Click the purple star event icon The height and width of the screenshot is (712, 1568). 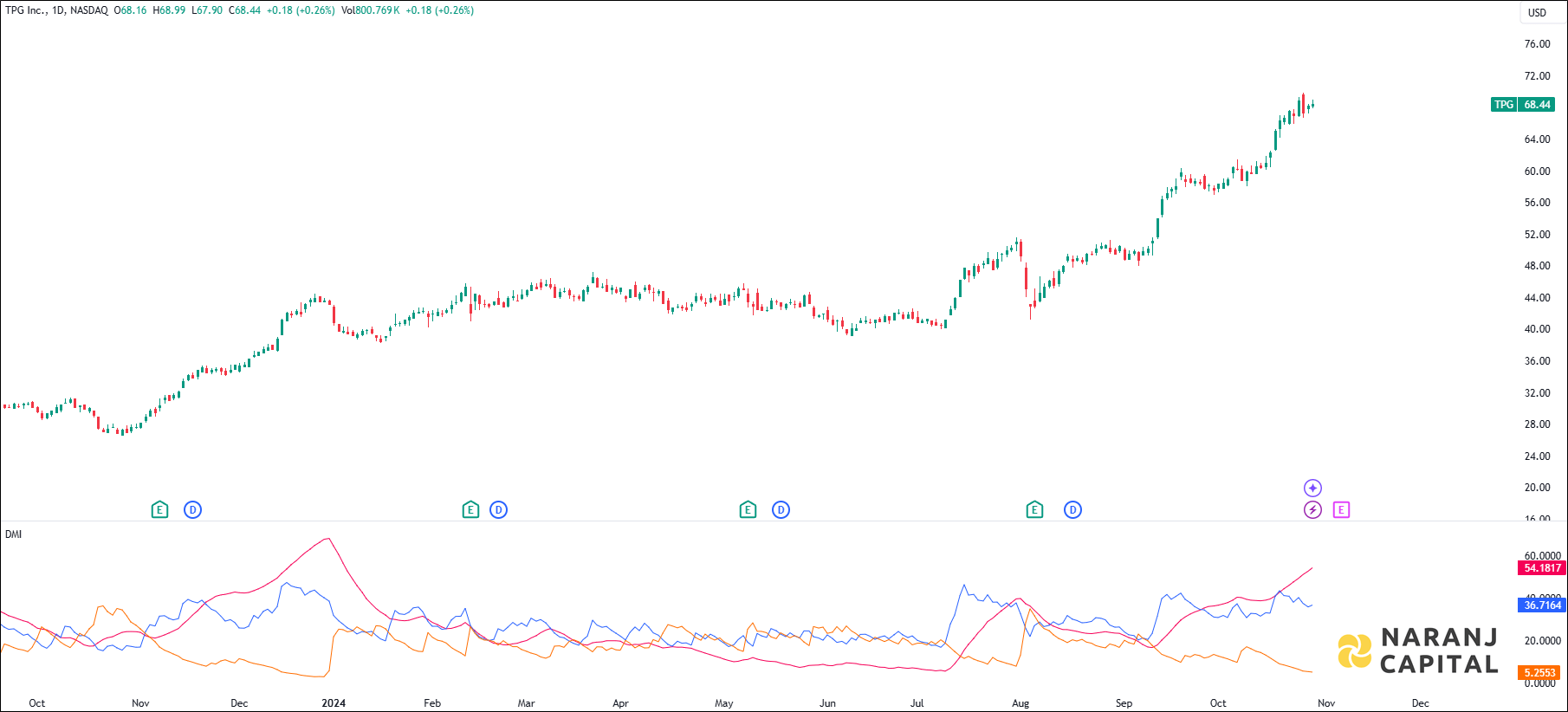[1312, 488]
